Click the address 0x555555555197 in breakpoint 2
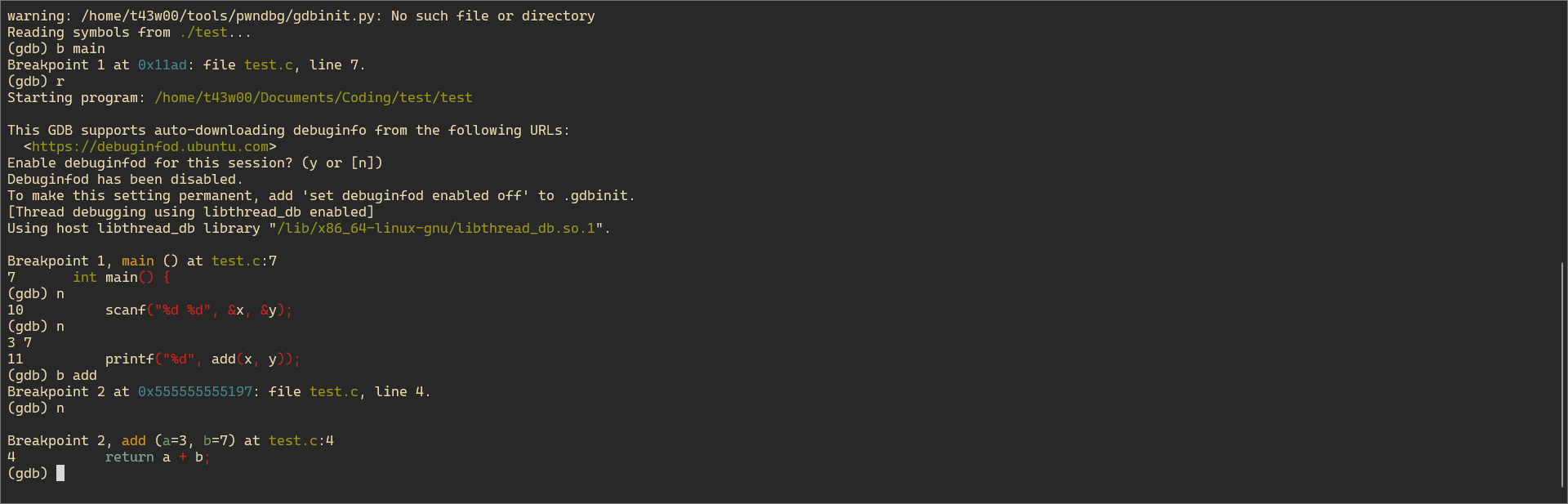The image size is (1568, 504). 195,392
